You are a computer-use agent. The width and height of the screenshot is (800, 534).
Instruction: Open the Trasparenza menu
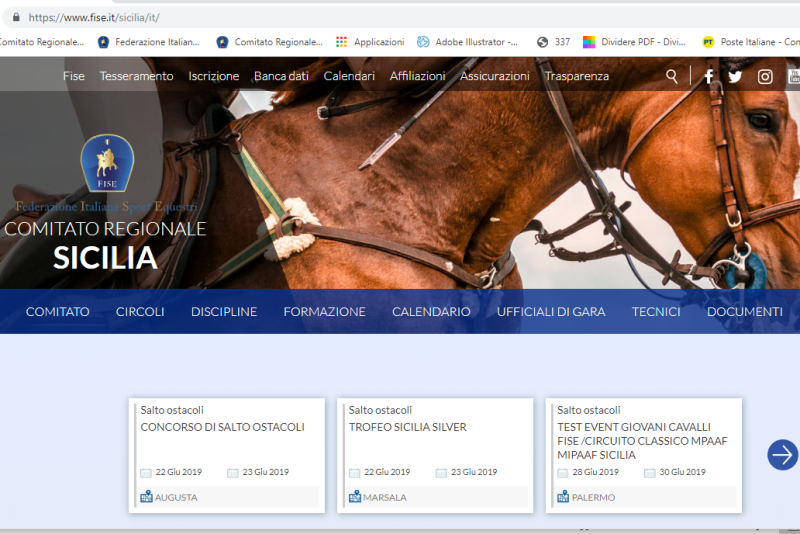point(577,76)
